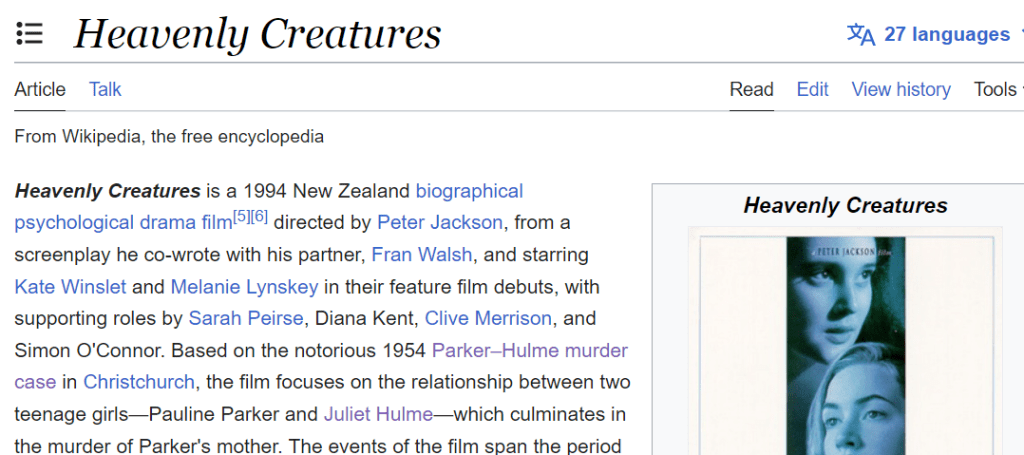Select the Article tab
This screenshot has width=1024, height=455.
click(x=40, y=89)
